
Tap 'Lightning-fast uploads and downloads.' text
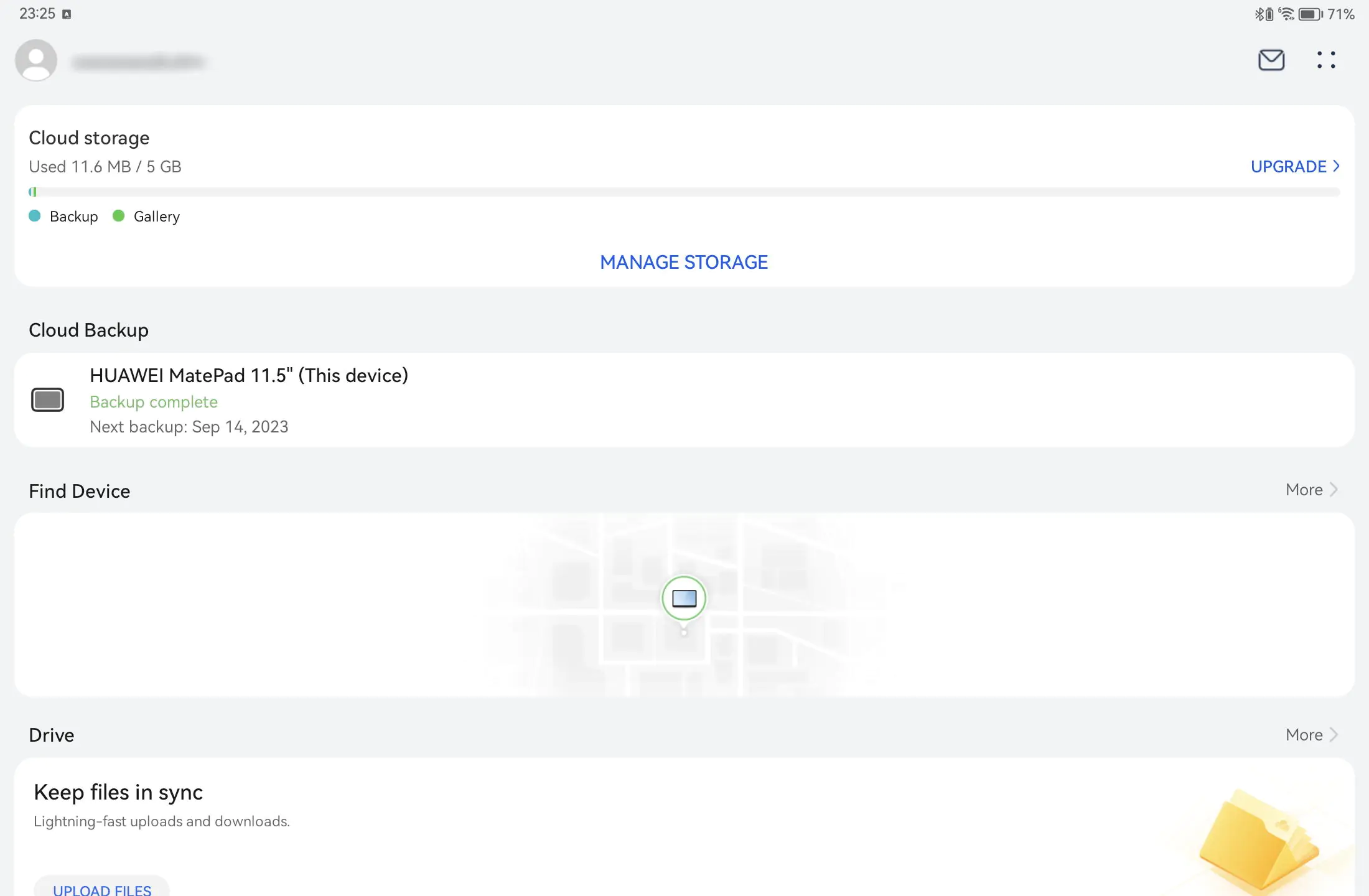pyautogui.click(x=162, y=821)
